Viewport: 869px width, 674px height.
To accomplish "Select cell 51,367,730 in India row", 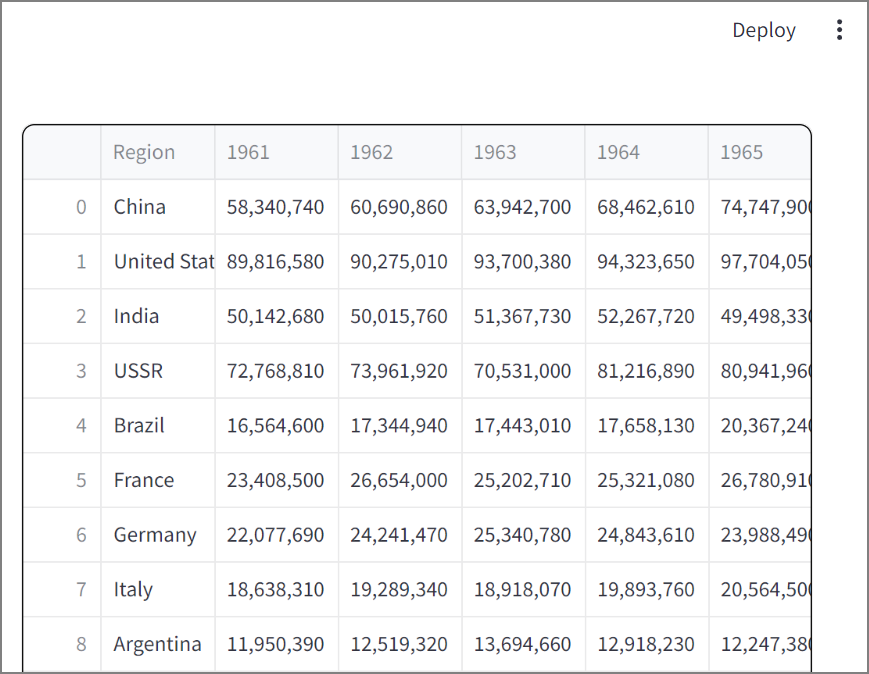I will click(523, 316).
